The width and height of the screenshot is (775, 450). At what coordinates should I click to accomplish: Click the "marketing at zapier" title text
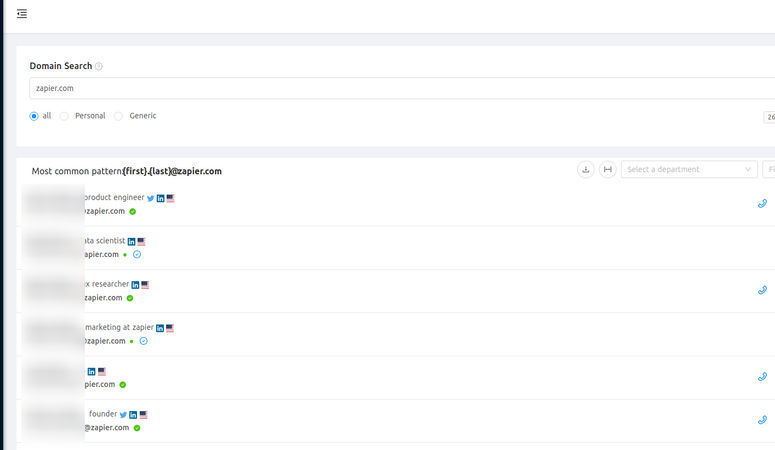point(119,327)
